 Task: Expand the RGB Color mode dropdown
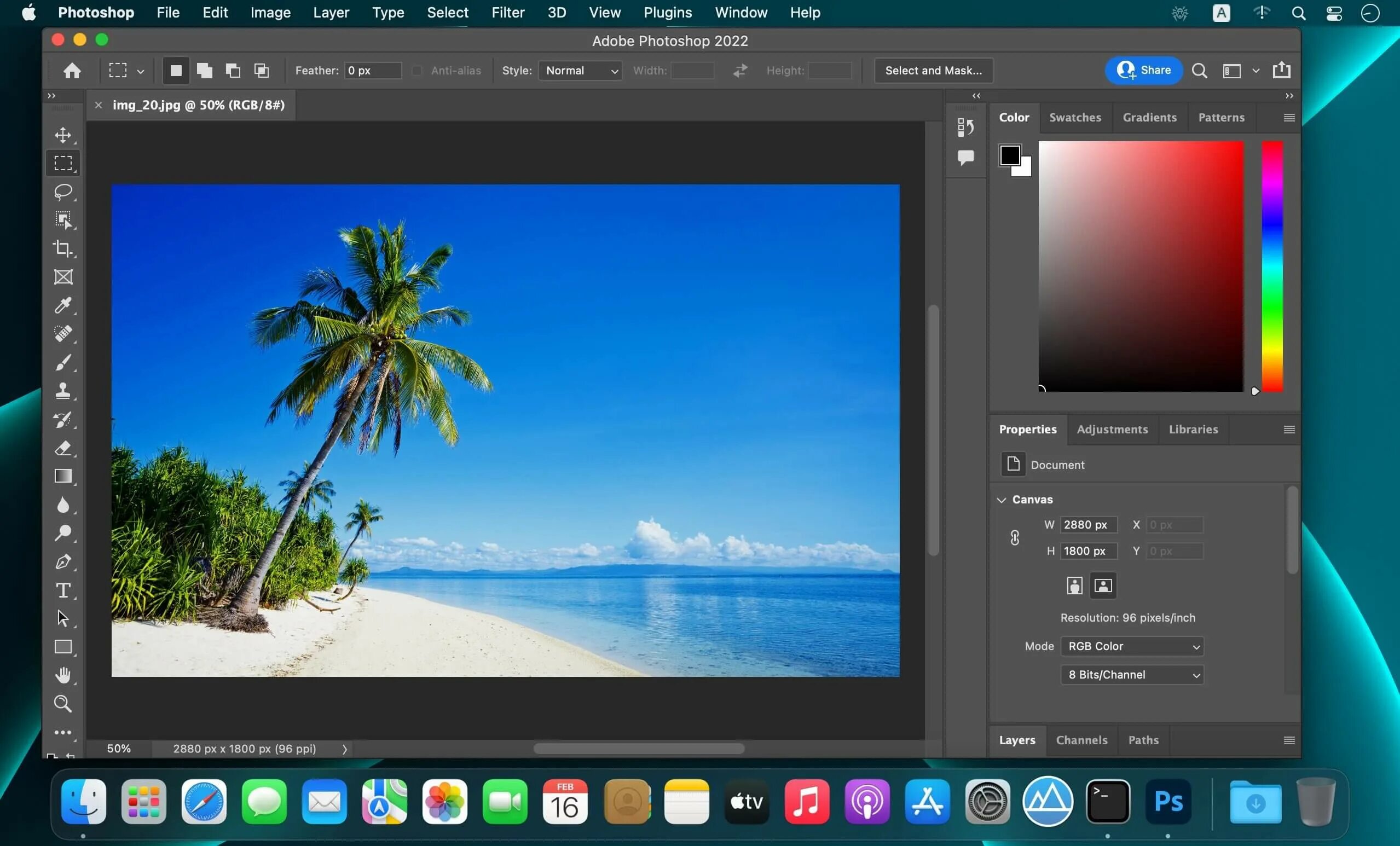1132,646
